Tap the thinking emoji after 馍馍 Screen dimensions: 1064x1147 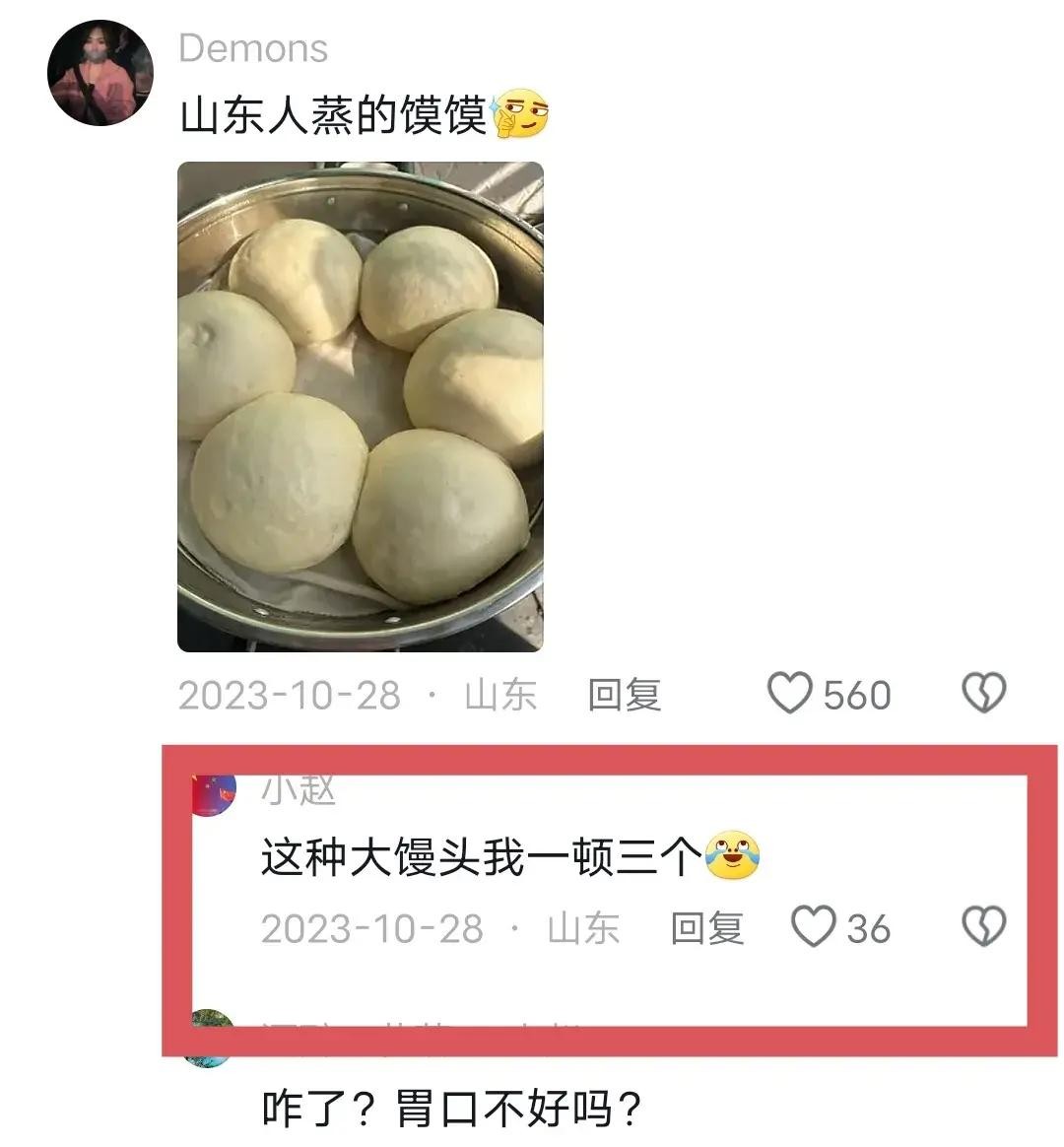[x=520, y=113]
